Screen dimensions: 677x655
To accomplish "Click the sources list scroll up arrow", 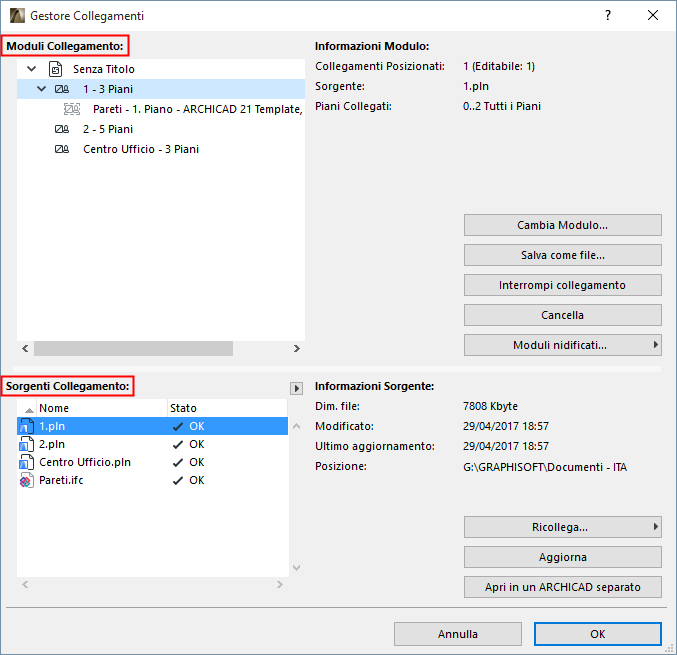I will (297, 426).
